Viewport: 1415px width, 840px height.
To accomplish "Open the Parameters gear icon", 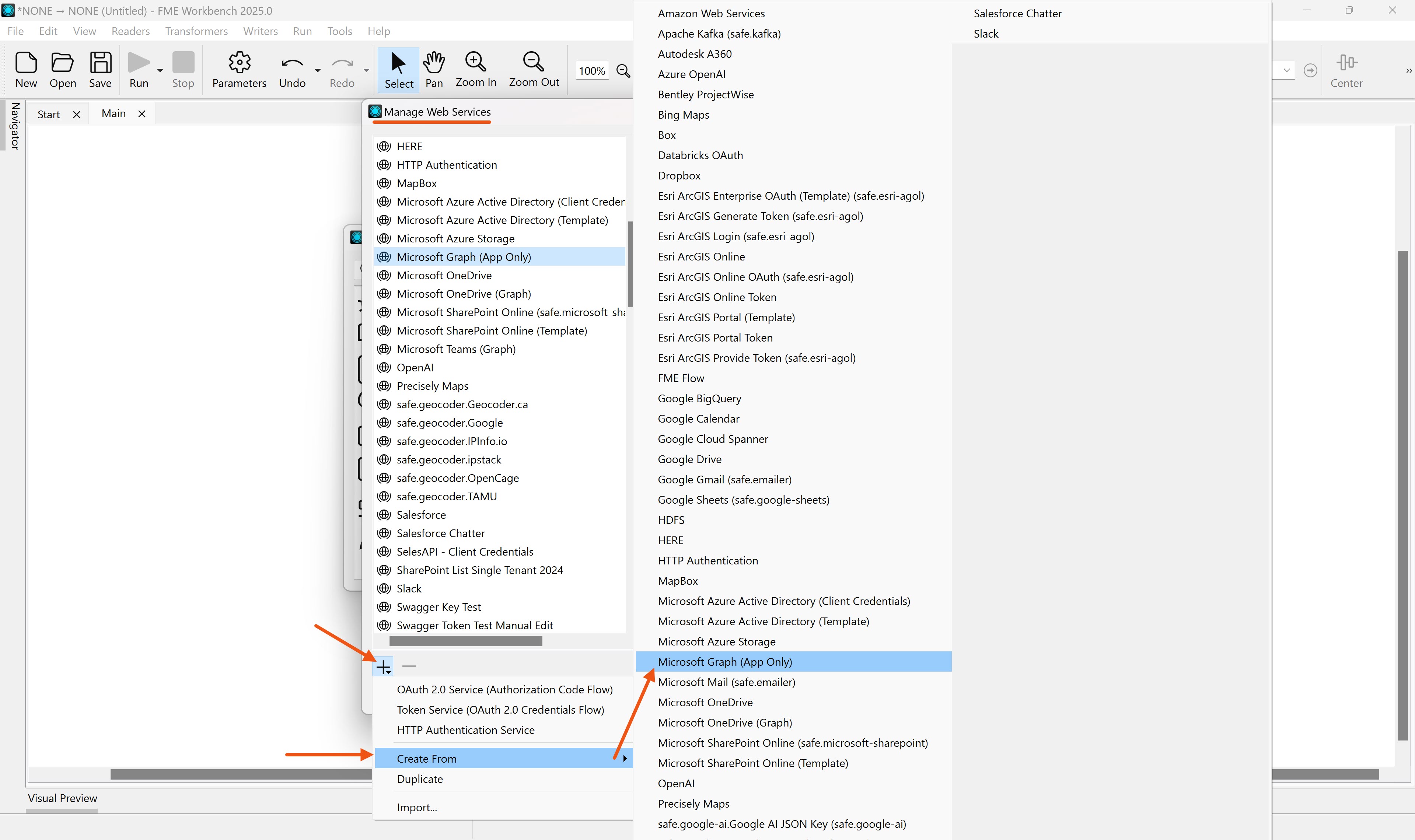I will (x=240, y=62).
